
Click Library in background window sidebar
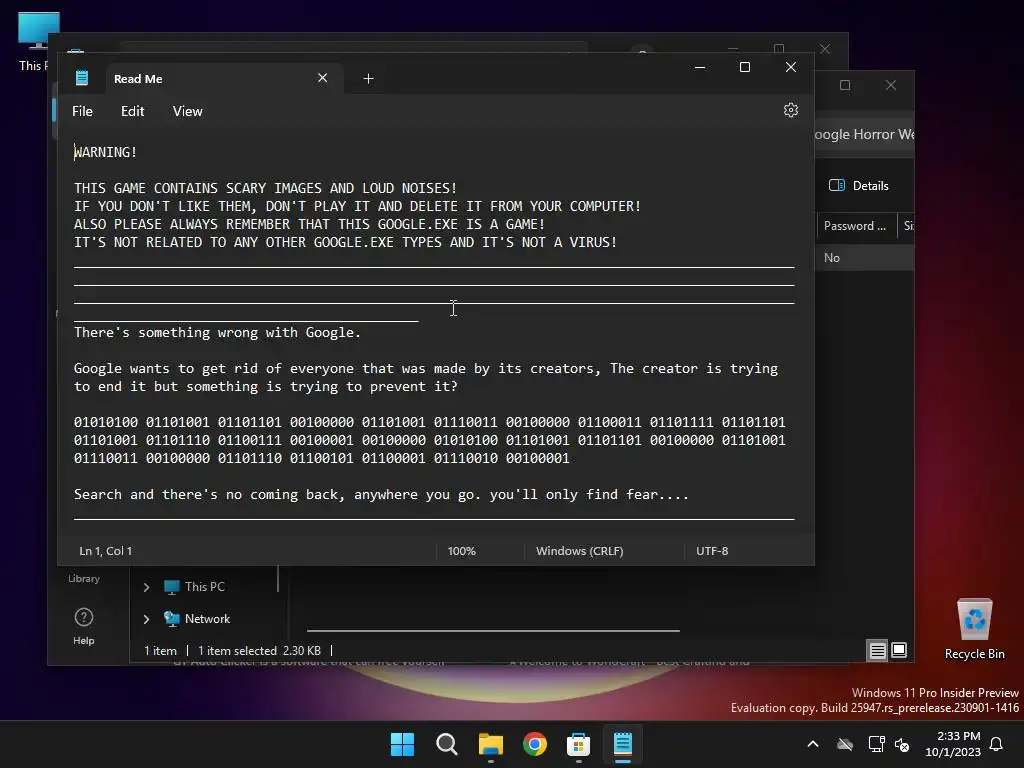pos(84,578)
